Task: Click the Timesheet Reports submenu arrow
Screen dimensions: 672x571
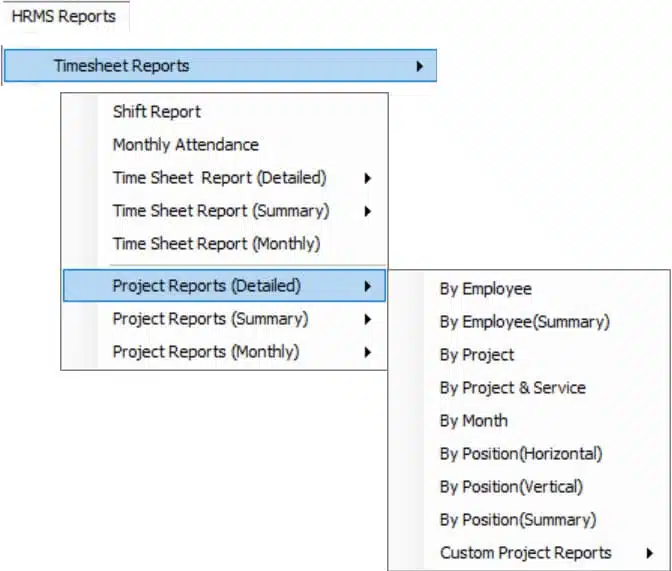Action: pos(420,66)
